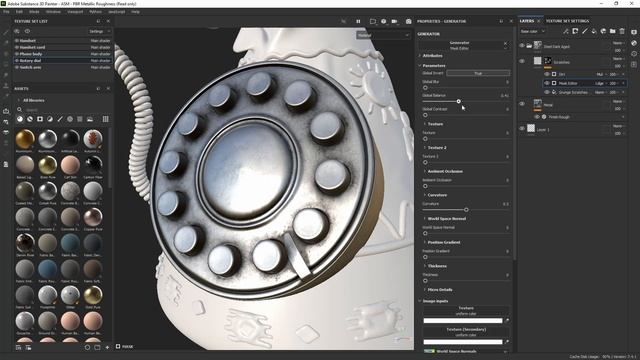Image resolution: width=640 pixels, height=360 pixels.
Task: Open the Settings dropdown in Texture Set List
Action: (x=99, y=31)
